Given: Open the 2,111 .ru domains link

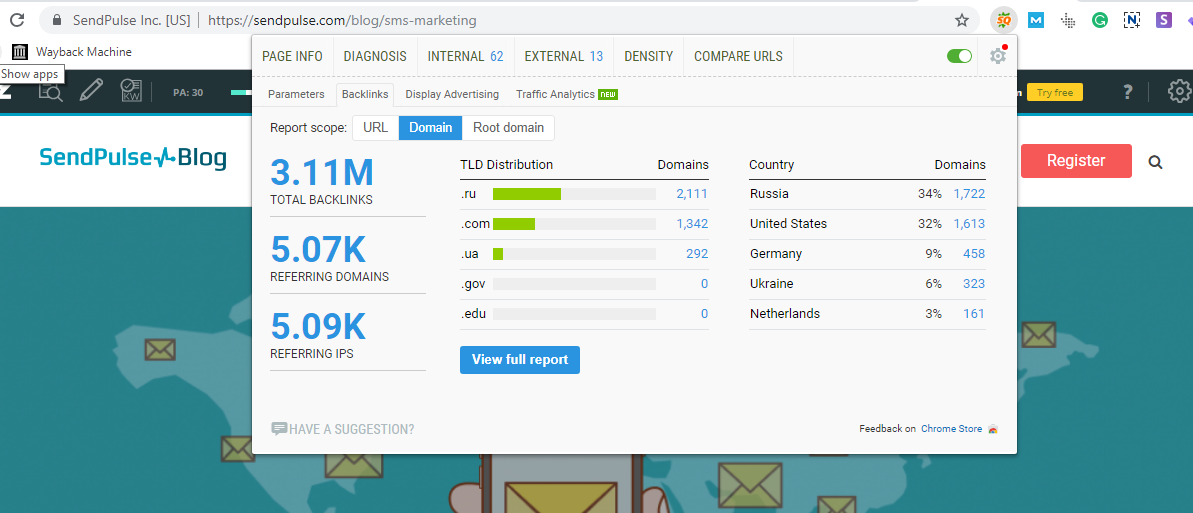Looking at the screenshot, I should click(692, 194).
